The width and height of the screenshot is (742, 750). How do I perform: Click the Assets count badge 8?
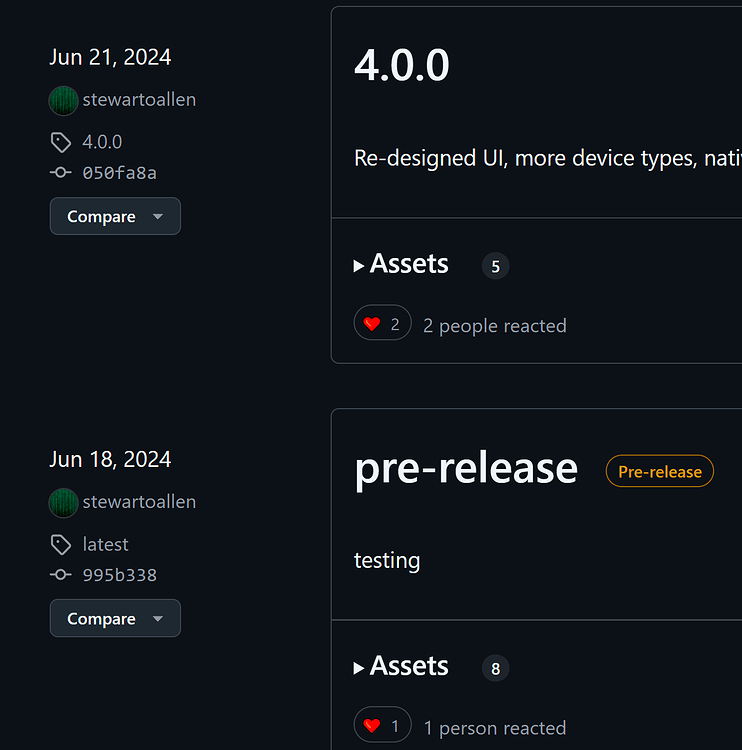coord(495,668)
